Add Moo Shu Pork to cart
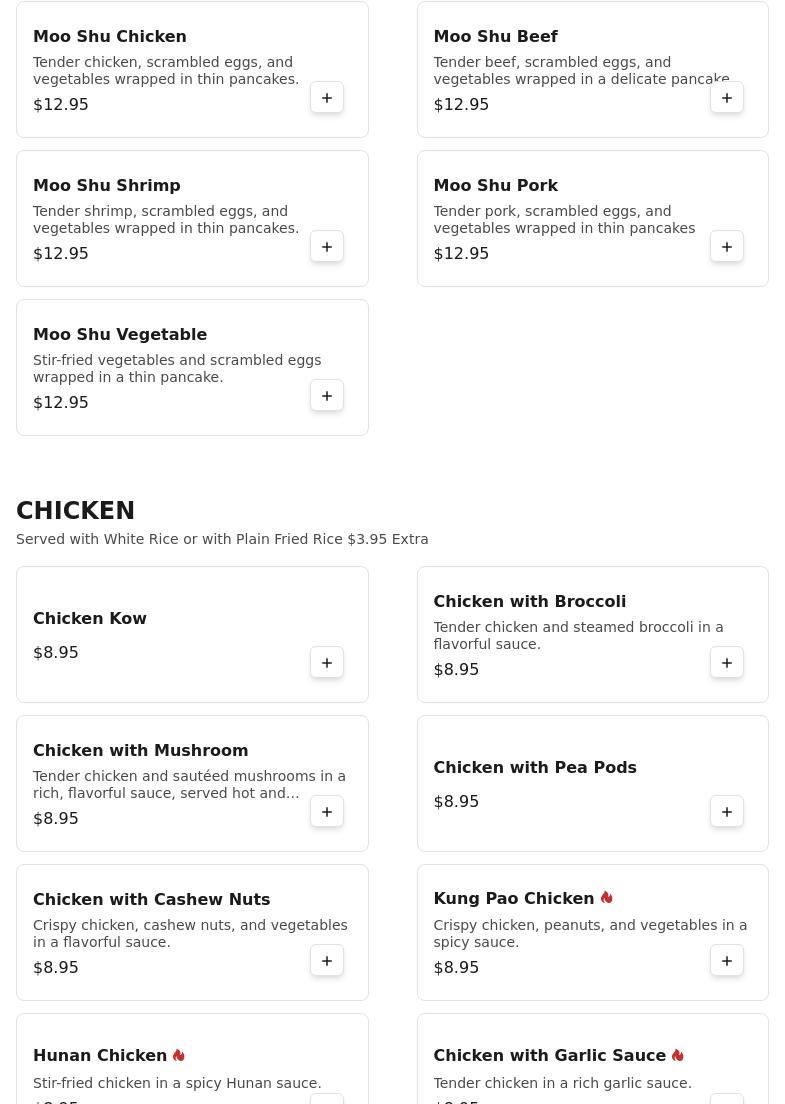 tap(727, 247)
